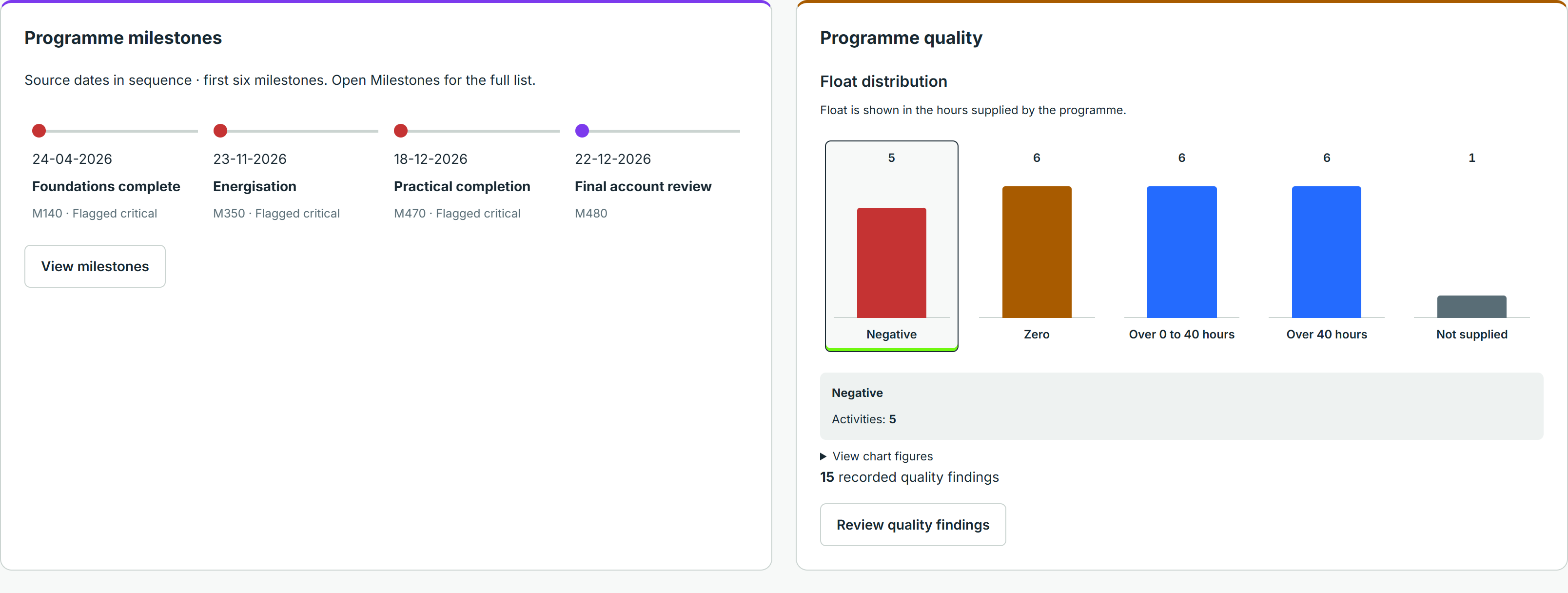Expand View chart figures disclosure
This screenshot has width=1568, height=593.
[x=877, y=456]
